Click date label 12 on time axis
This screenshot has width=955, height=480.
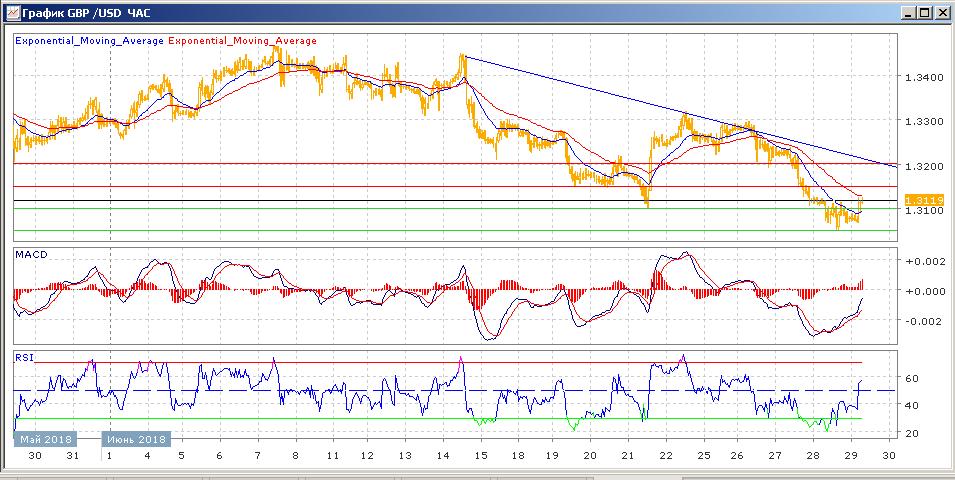point(367,456)
